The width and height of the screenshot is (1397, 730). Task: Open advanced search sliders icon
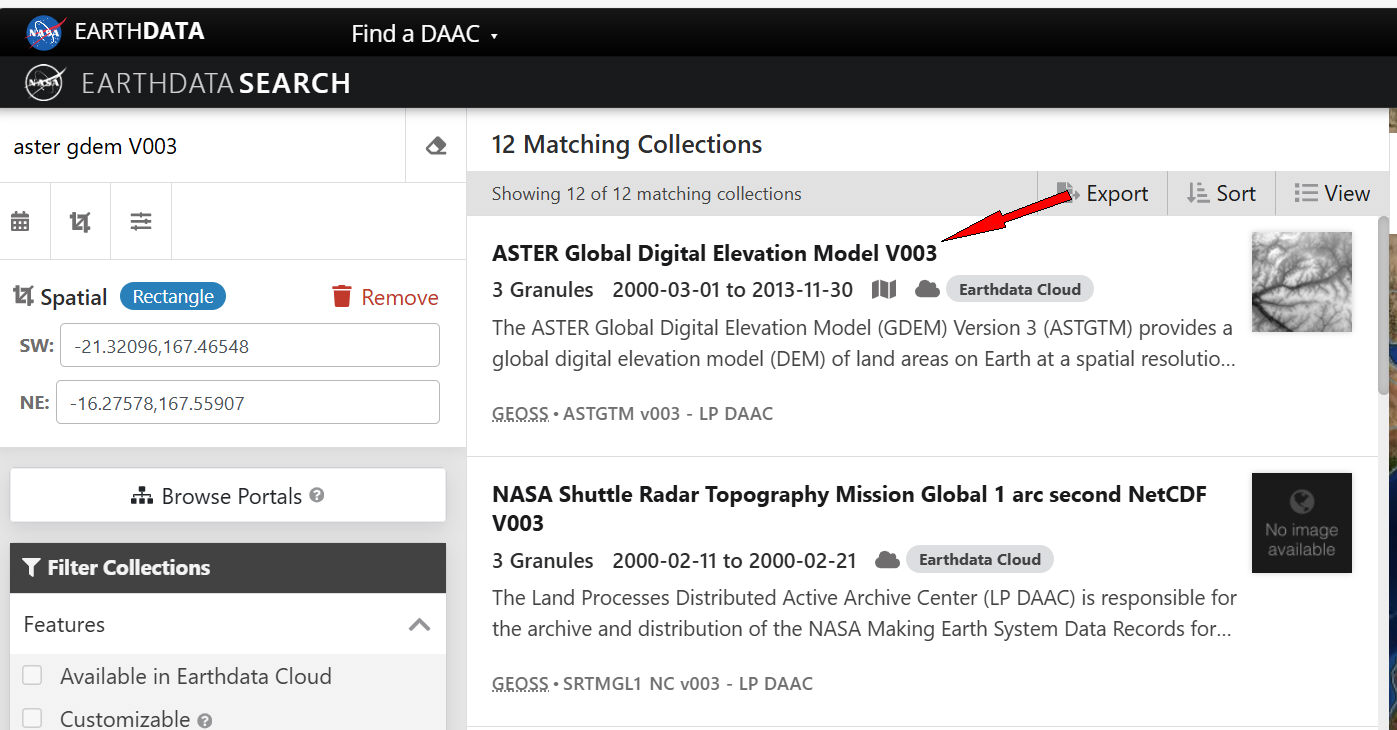(141, 221)
